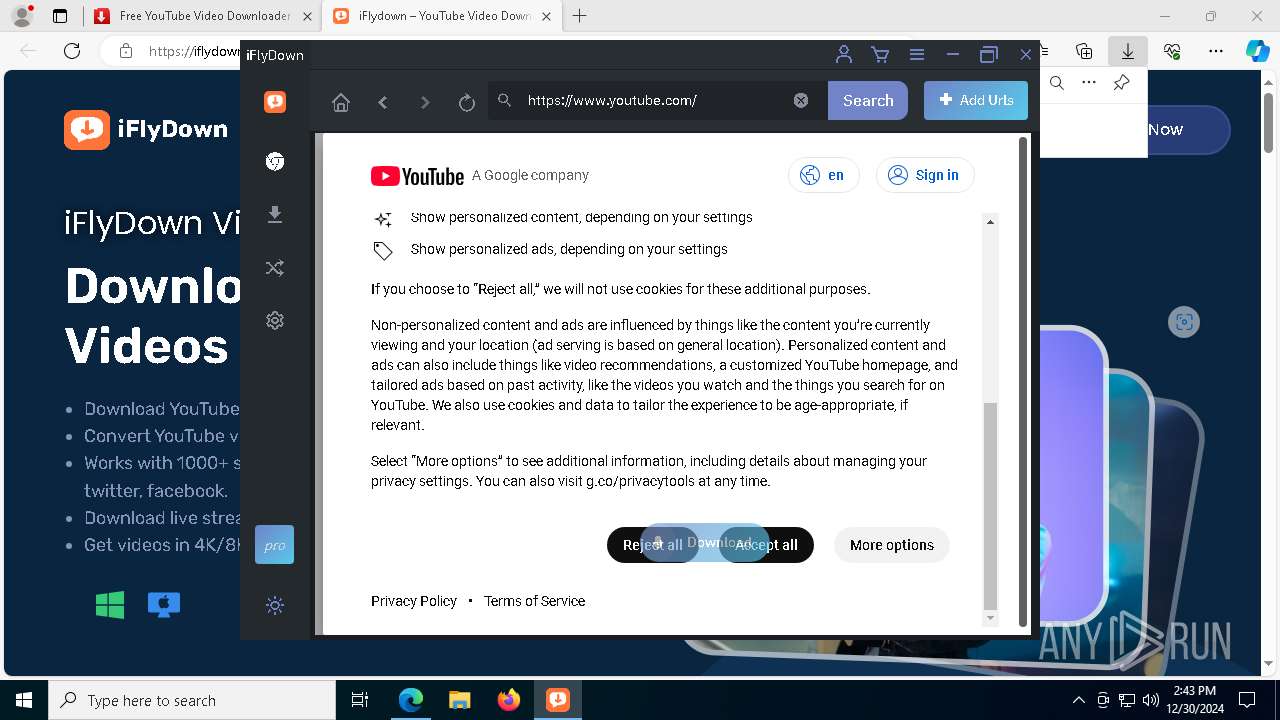Switch to iFlydown YouTube Video Downloader tab

click(x=443, y=16)
